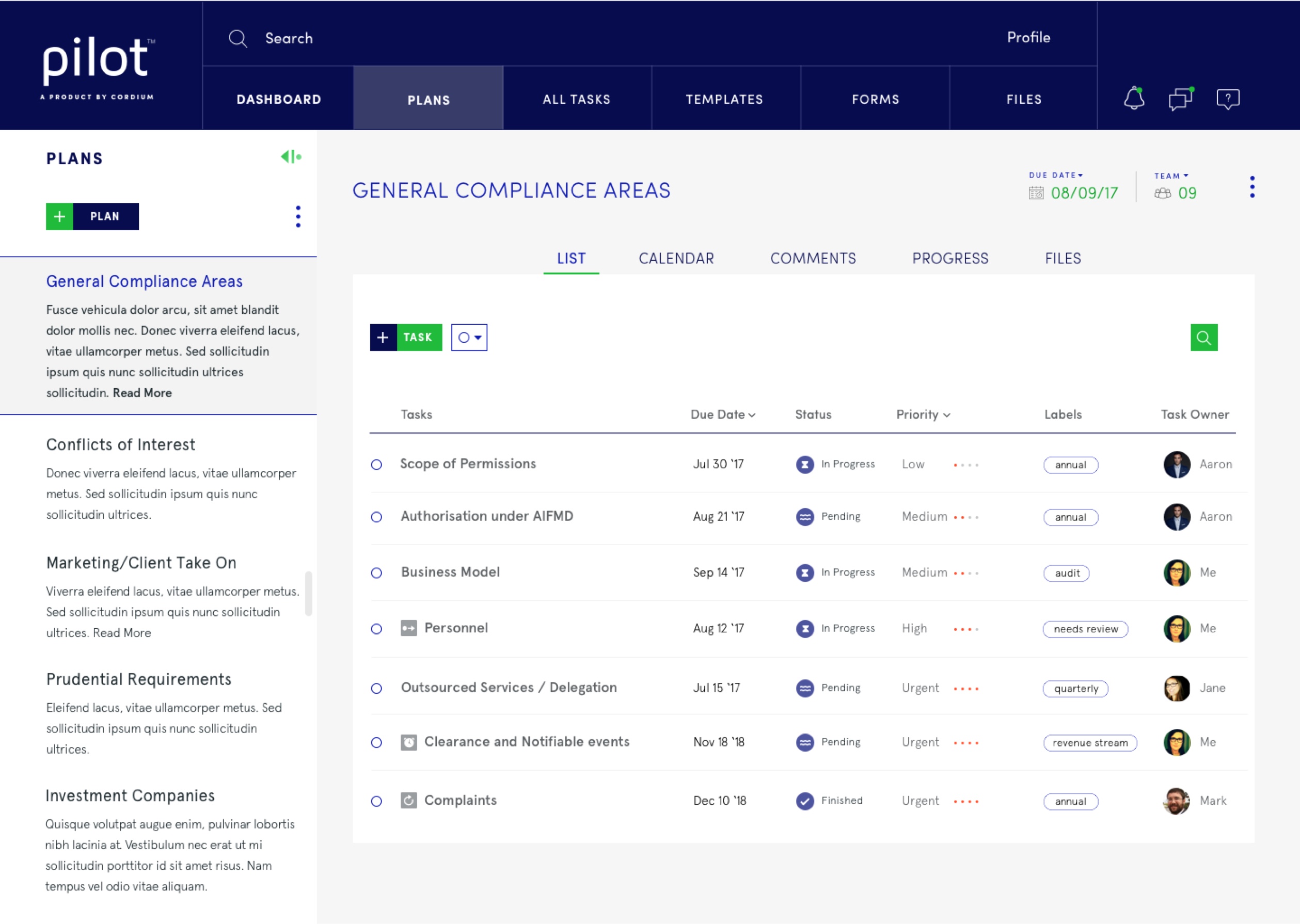
Task: Click Read More in General Compliance Areas
Action: (142, 393)
